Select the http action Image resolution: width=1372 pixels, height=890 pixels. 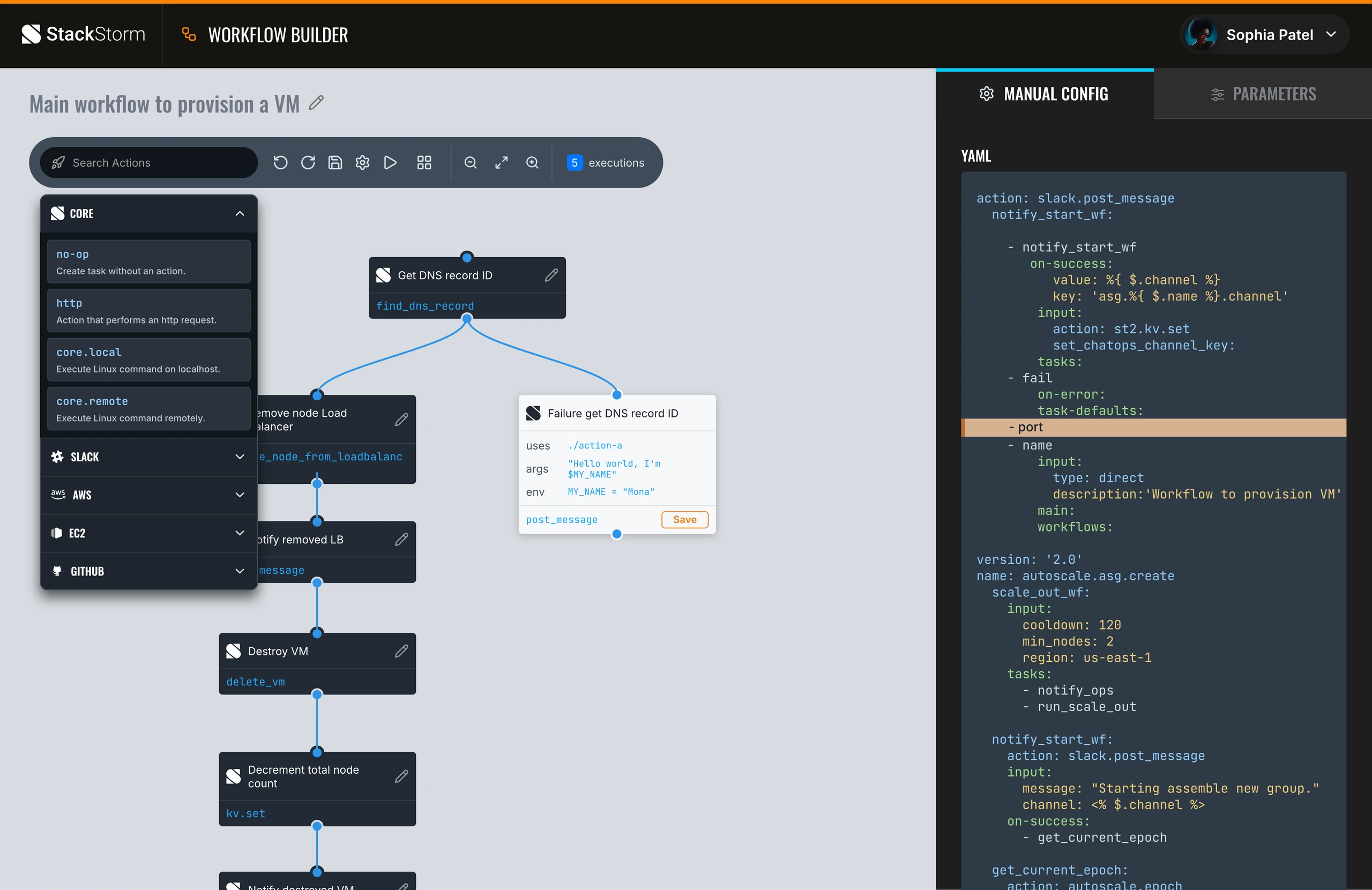click(149, 311)
